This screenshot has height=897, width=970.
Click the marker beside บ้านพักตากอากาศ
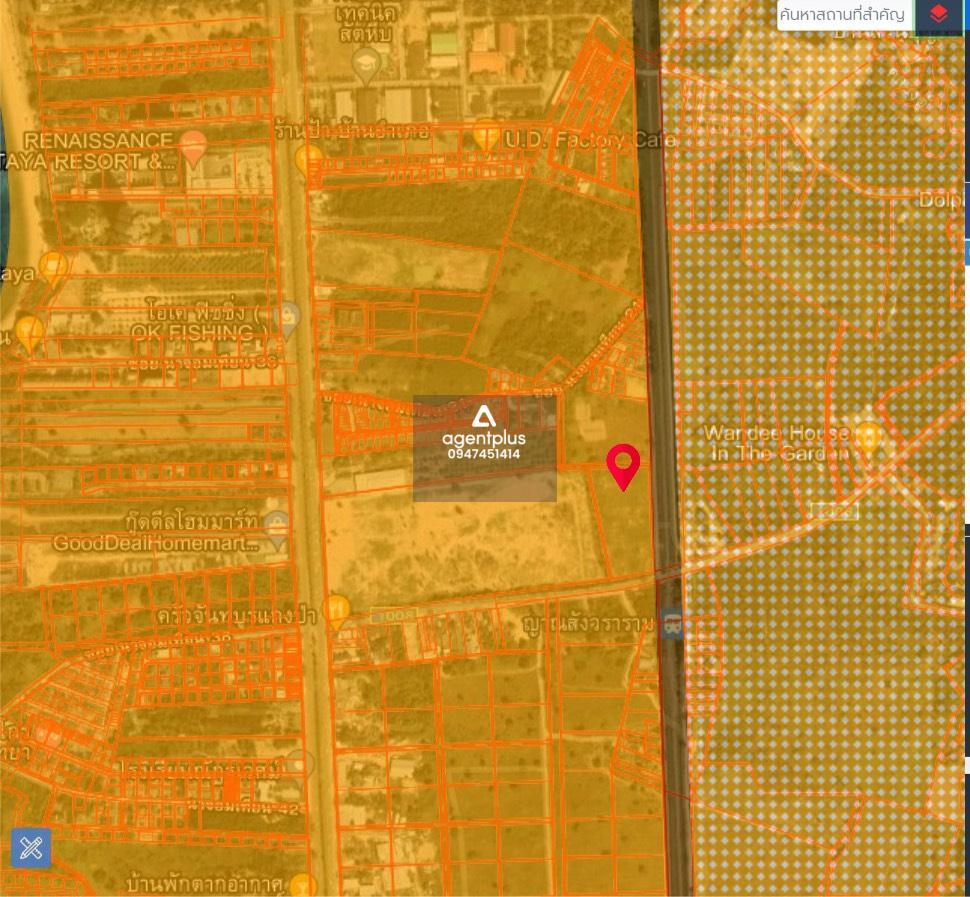click(x=303, y=884)
